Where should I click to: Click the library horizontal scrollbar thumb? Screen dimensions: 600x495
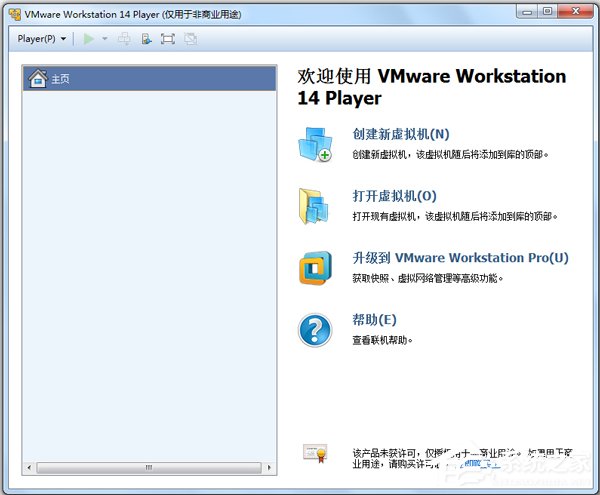148,467
